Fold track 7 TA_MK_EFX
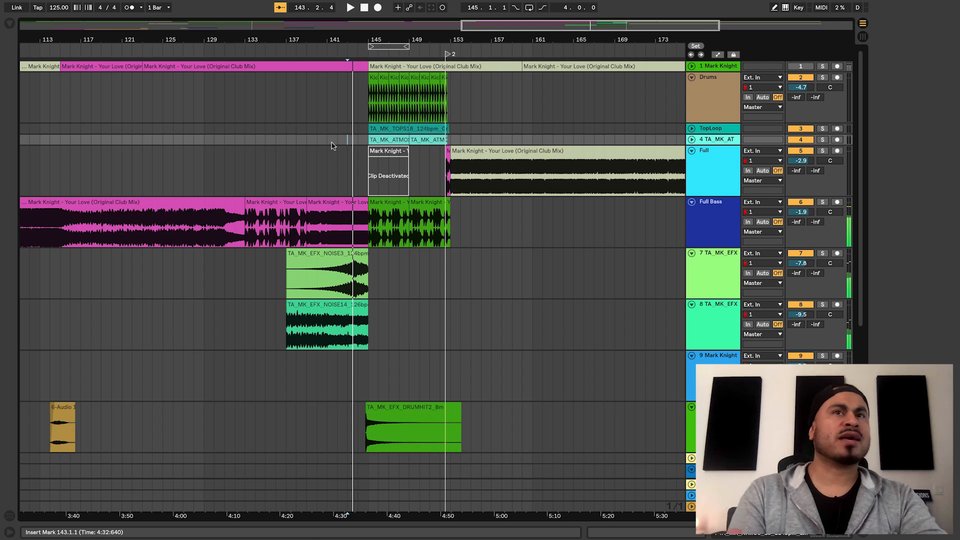 [691, 253]
